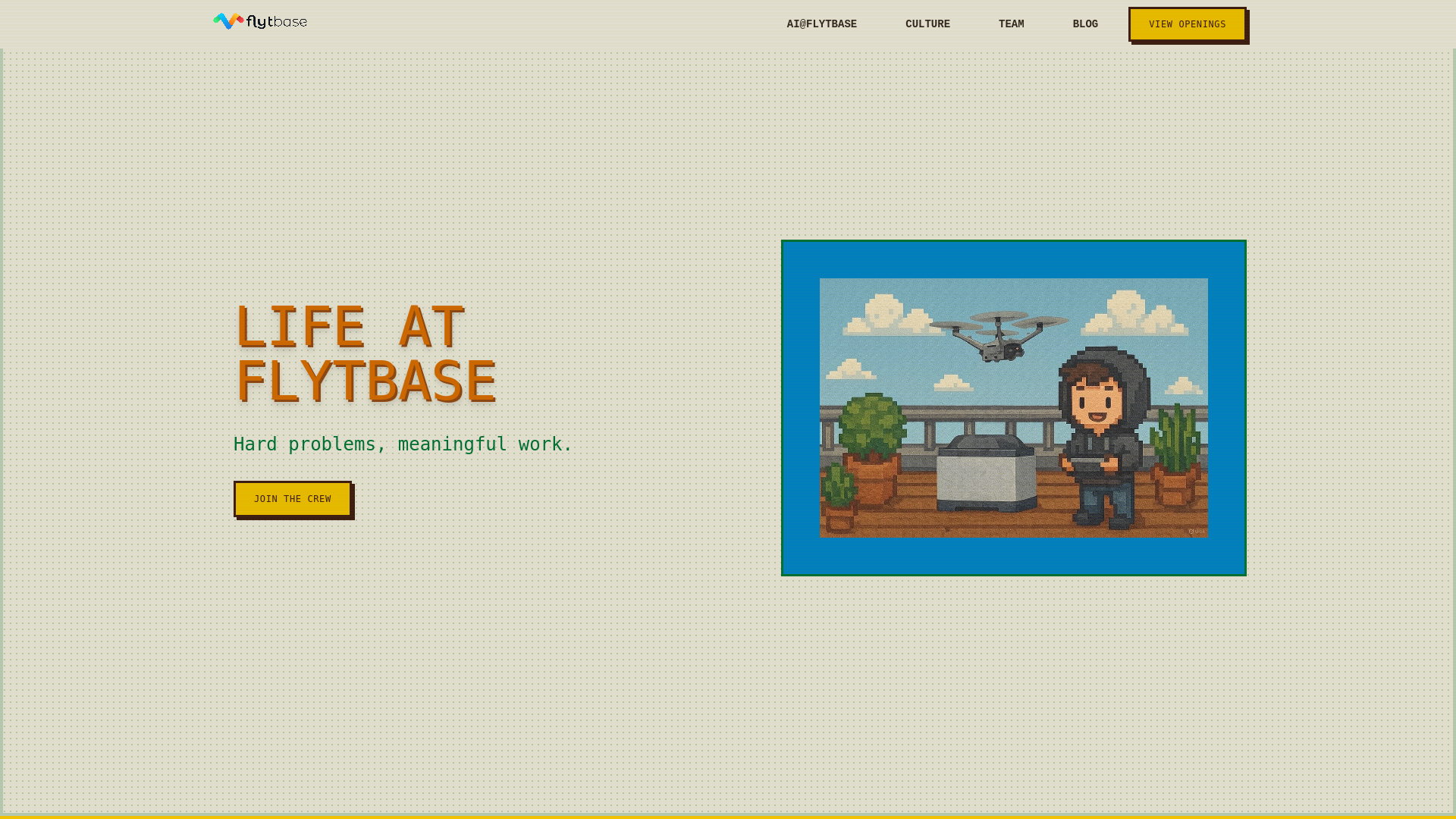The width and height of the screenshot is (1456, 819).
Task: Click the cactus in the terracotta pot
Action: pos(1175,447)
